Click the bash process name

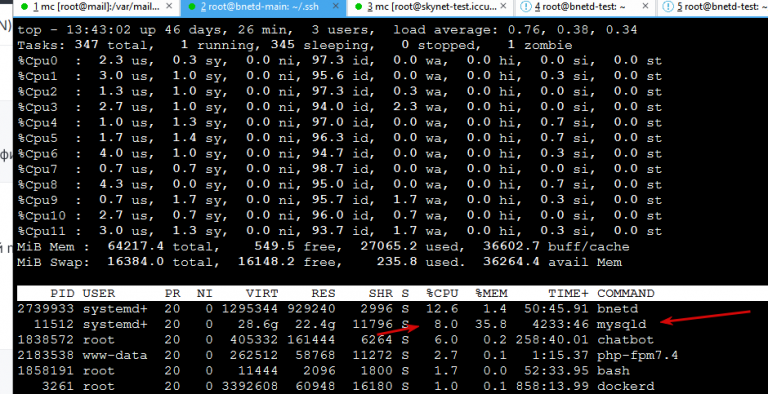coord(613,371)
